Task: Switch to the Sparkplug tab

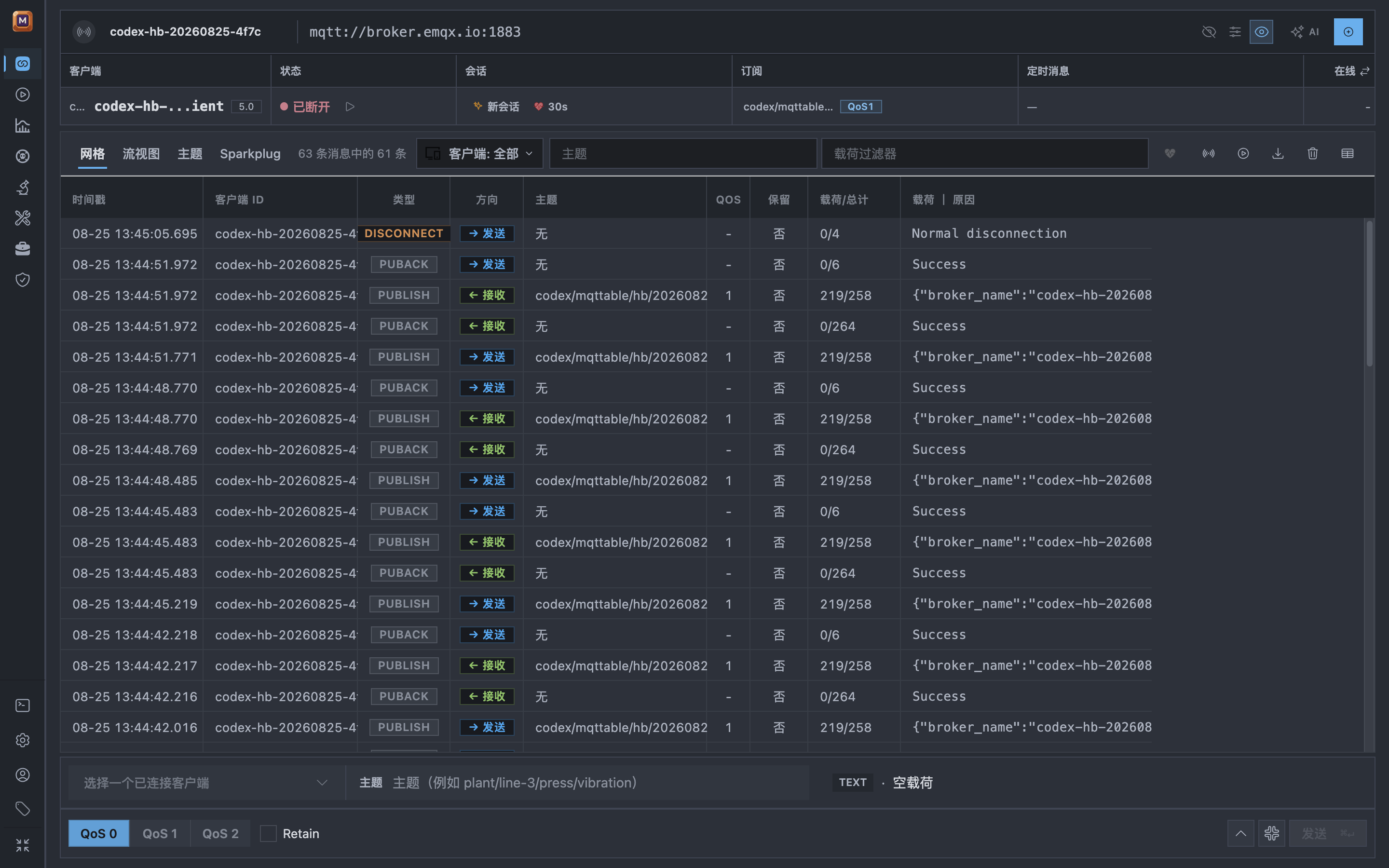Action: (250, 153)
